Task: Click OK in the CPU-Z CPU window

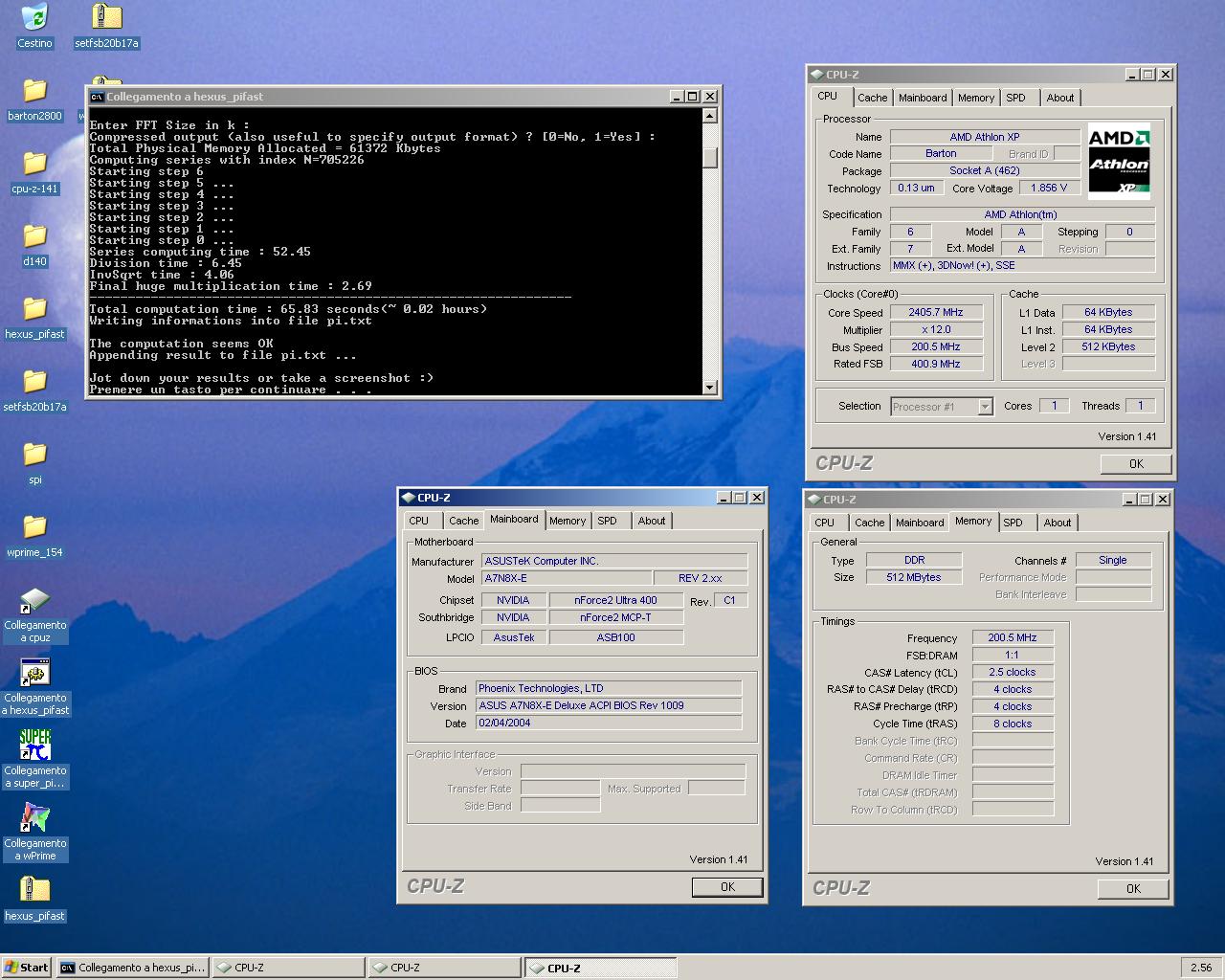Action: 1136,463
